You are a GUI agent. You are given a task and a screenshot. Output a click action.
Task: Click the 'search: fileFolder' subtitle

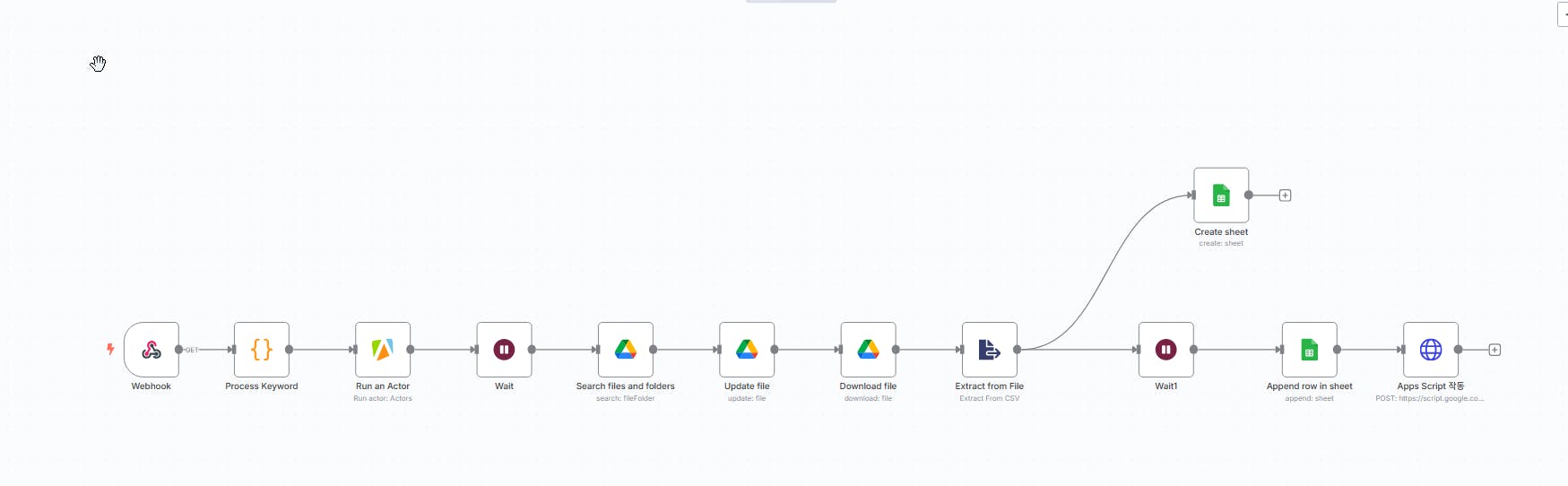[626, 398]
